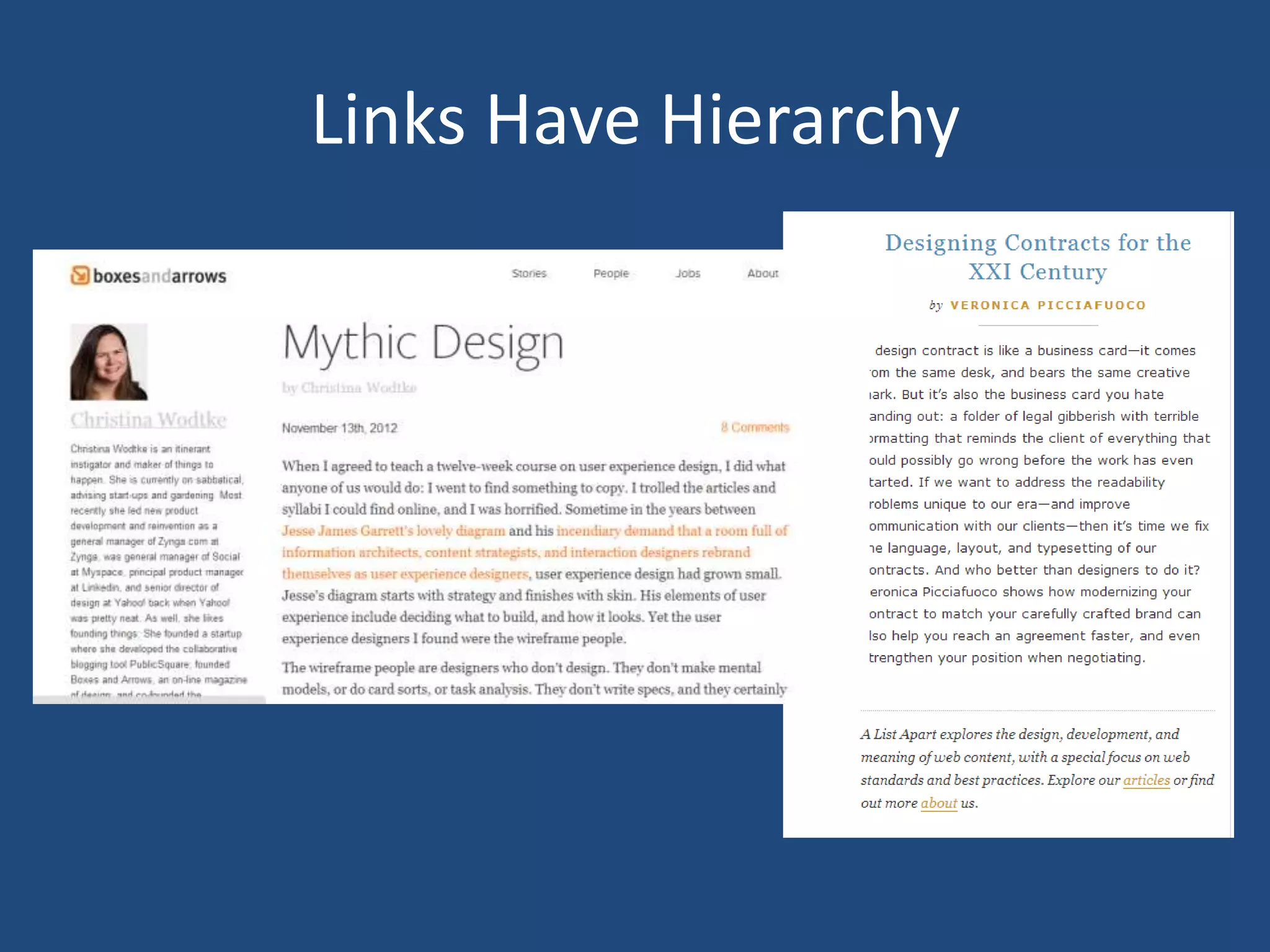
Task: Click the November 13th, 2012 date
Action: tap(339, 428)
